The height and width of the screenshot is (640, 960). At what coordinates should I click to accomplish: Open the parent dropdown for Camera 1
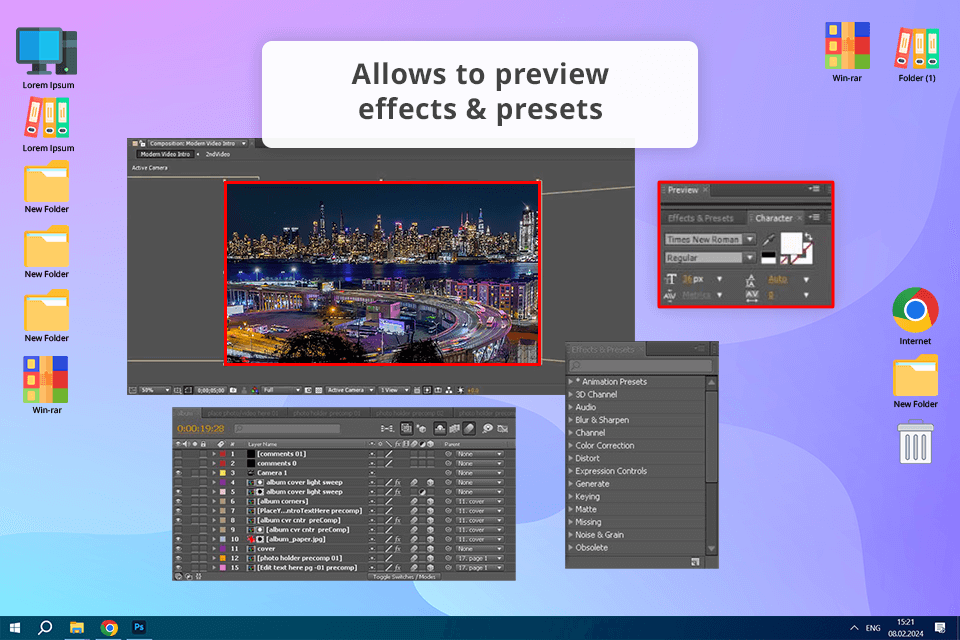click(479, 473)
